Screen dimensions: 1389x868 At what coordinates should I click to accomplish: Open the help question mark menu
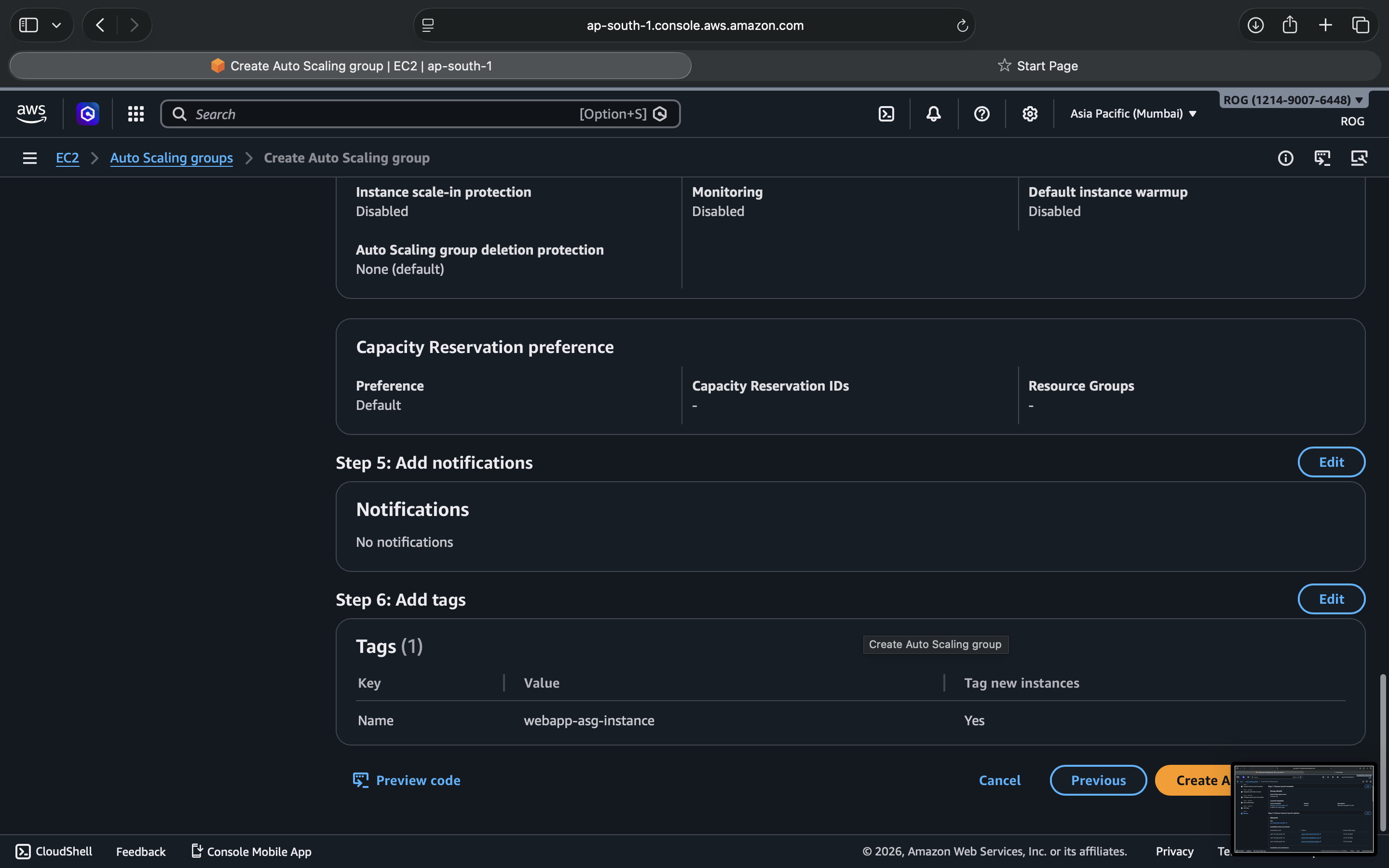[x=981, y=114]
